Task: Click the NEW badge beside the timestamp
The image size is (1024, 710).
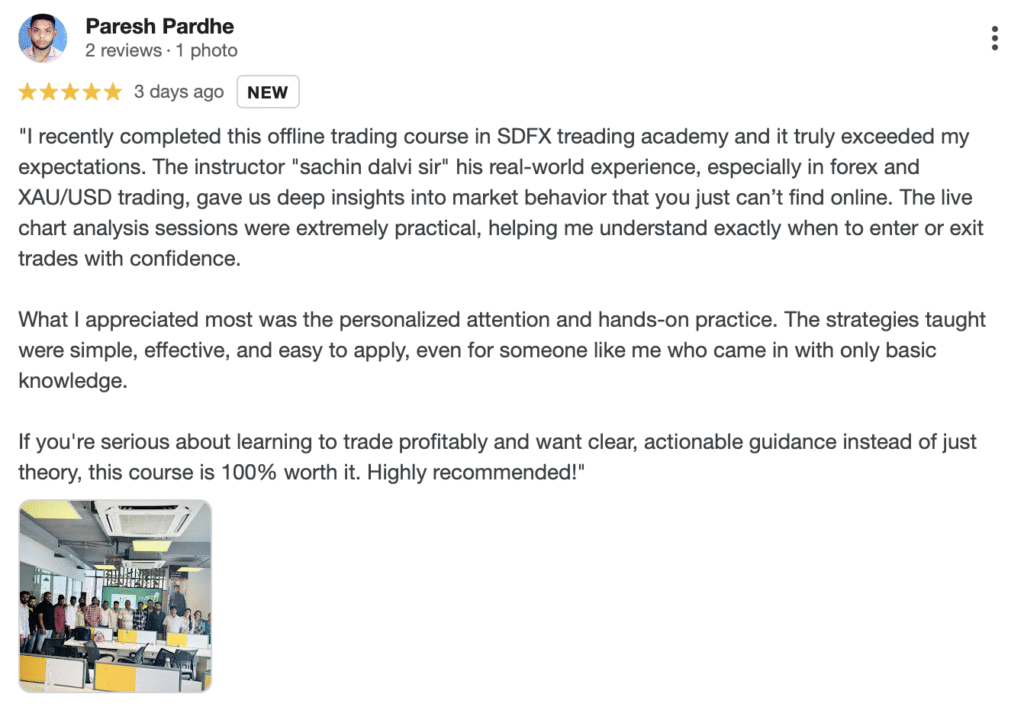Action: pos(267,92)
